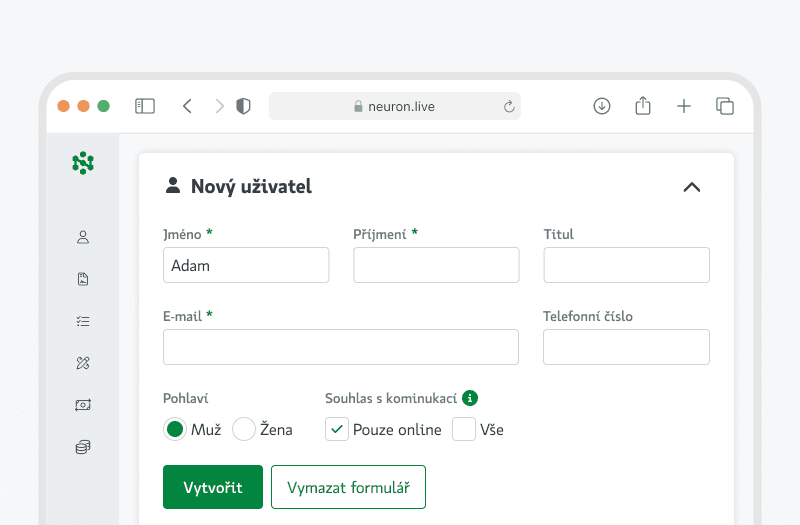The image size is (800, 525).
Task: Open the browser share menu
Action: (643, 106)
